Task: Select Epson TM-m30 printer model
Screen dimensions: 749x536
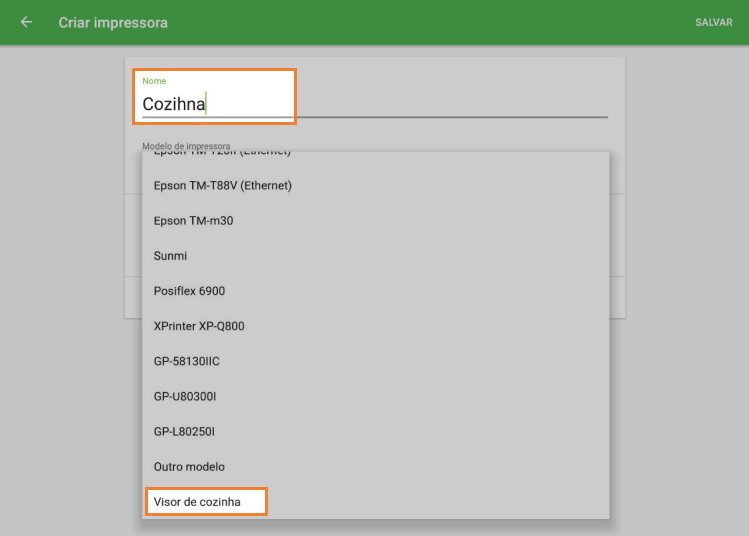Action: [x=193, y=220]
